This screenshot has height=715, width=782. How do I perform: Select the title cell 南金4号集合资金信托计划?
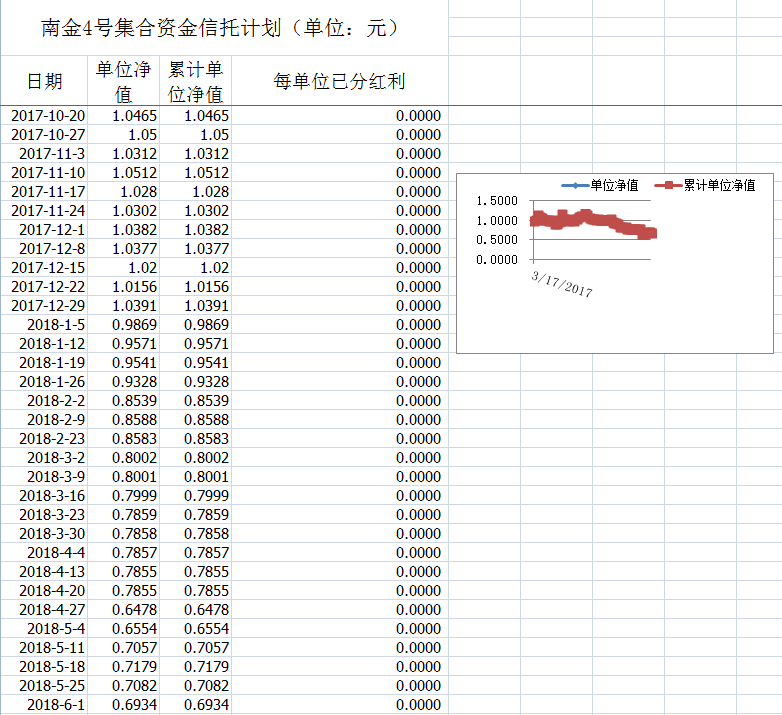click(222, 28)
